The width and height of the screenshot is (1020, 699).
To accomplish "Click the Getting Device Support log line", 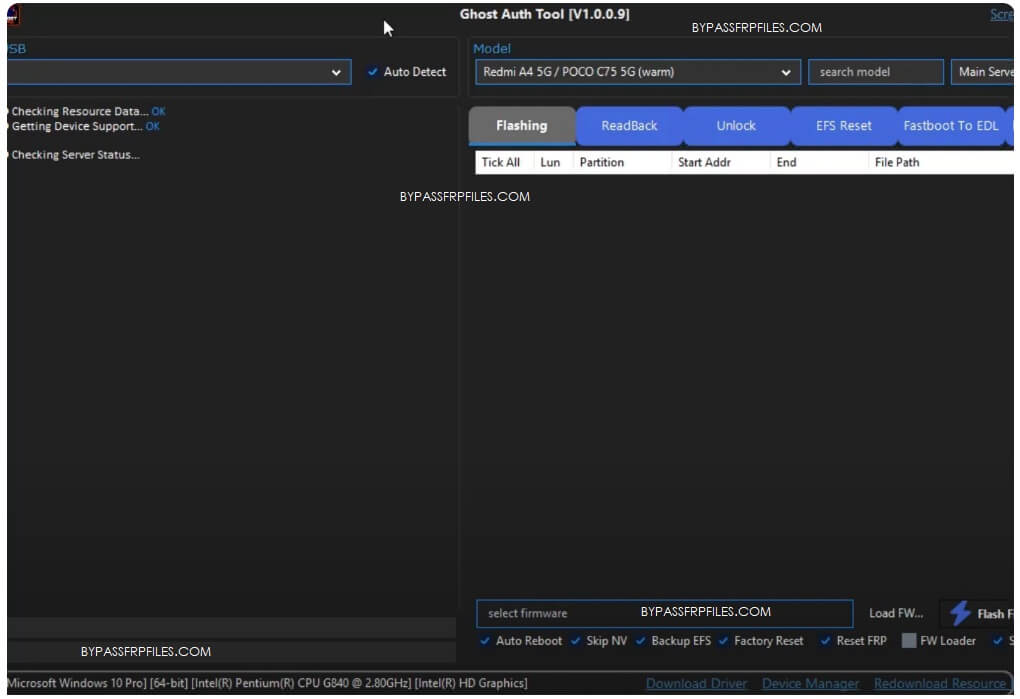I will tap(85, 126).
